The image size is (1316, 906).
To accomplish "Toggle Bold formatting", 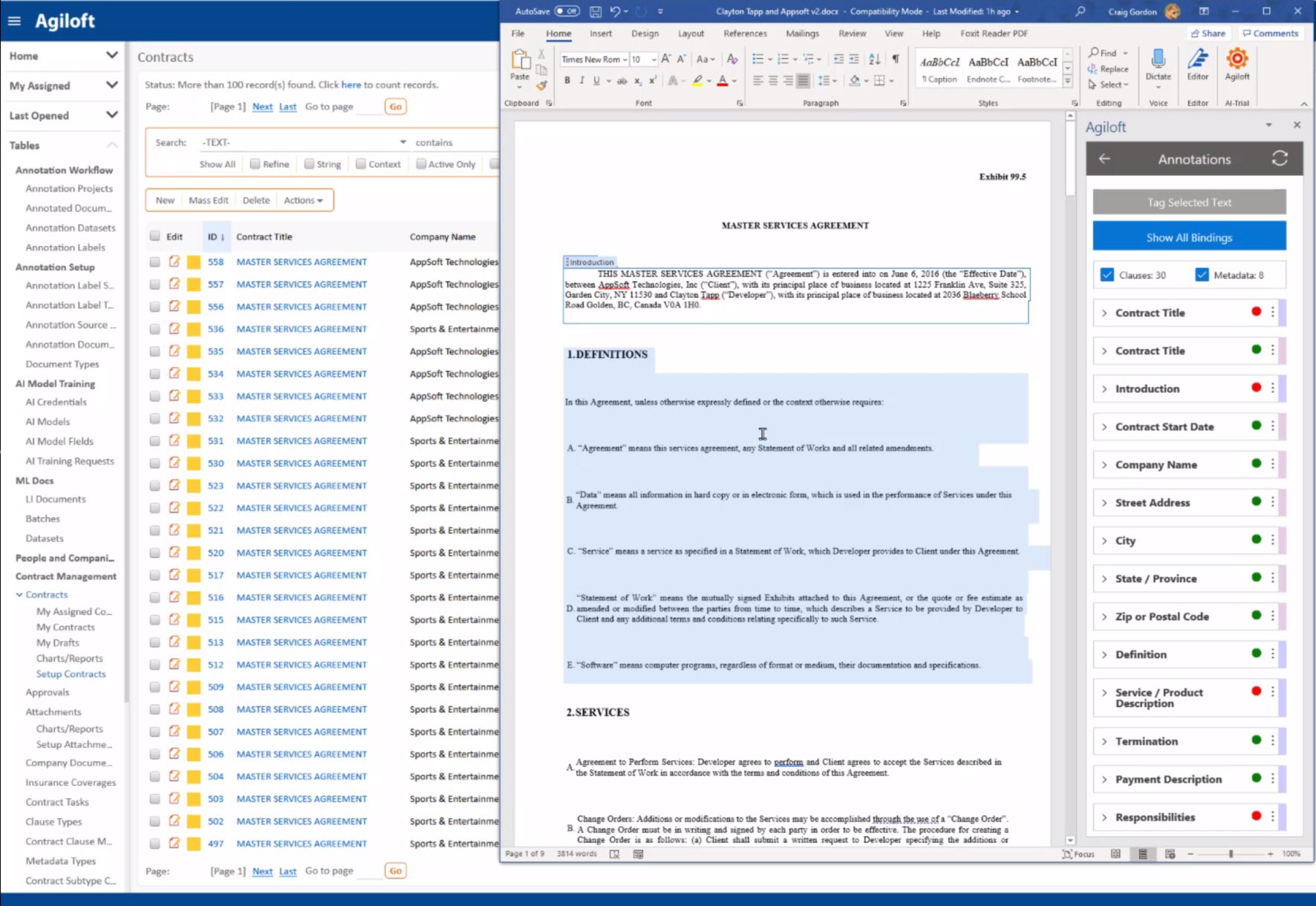I will pyautogui.click(x=567, y=80).
